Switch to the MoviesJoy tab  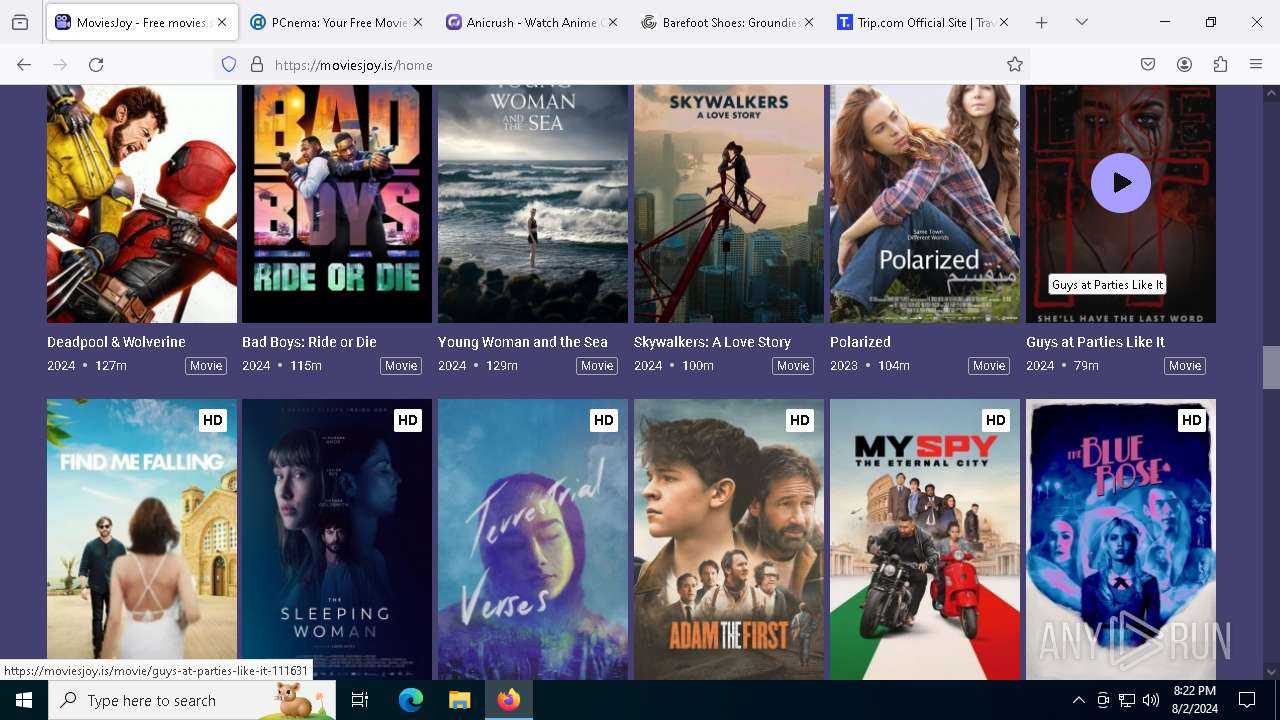(141, 22)
